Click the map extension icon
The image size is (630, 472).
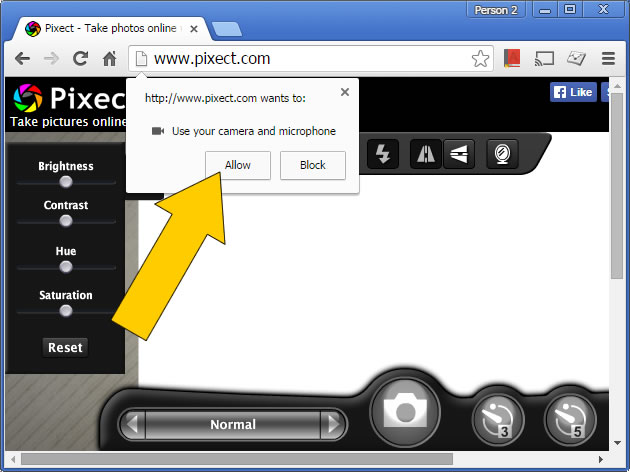click(576, 59)
